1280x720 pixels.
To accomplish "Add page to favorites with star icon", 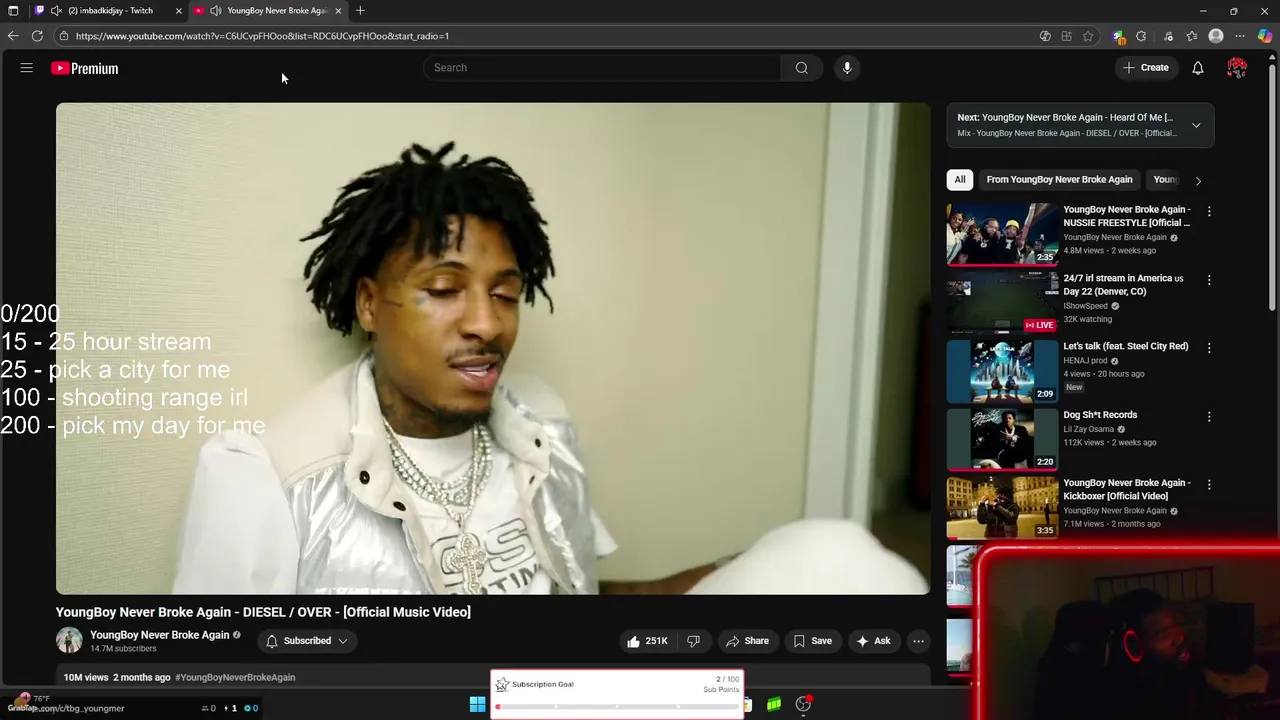I will pos(1088,36).
